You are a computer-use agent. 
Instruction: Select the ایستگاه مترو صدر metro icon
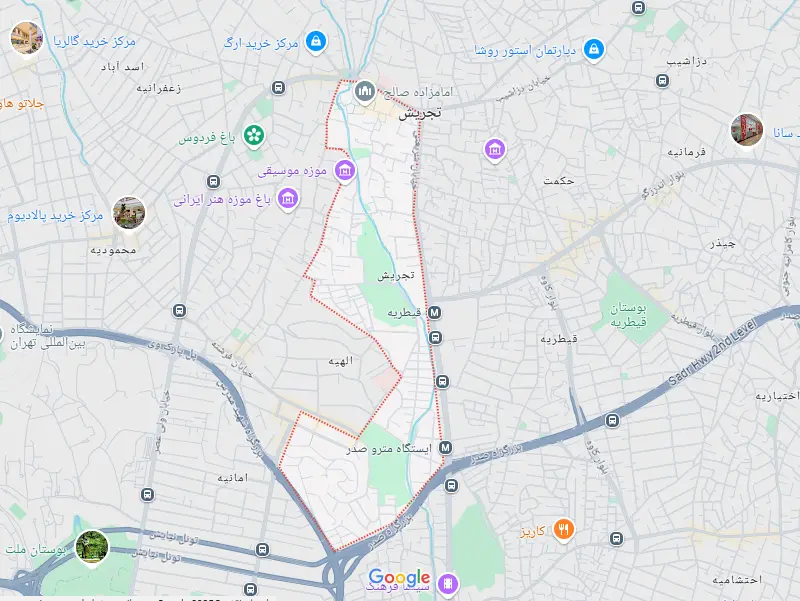tap(445, 448)
